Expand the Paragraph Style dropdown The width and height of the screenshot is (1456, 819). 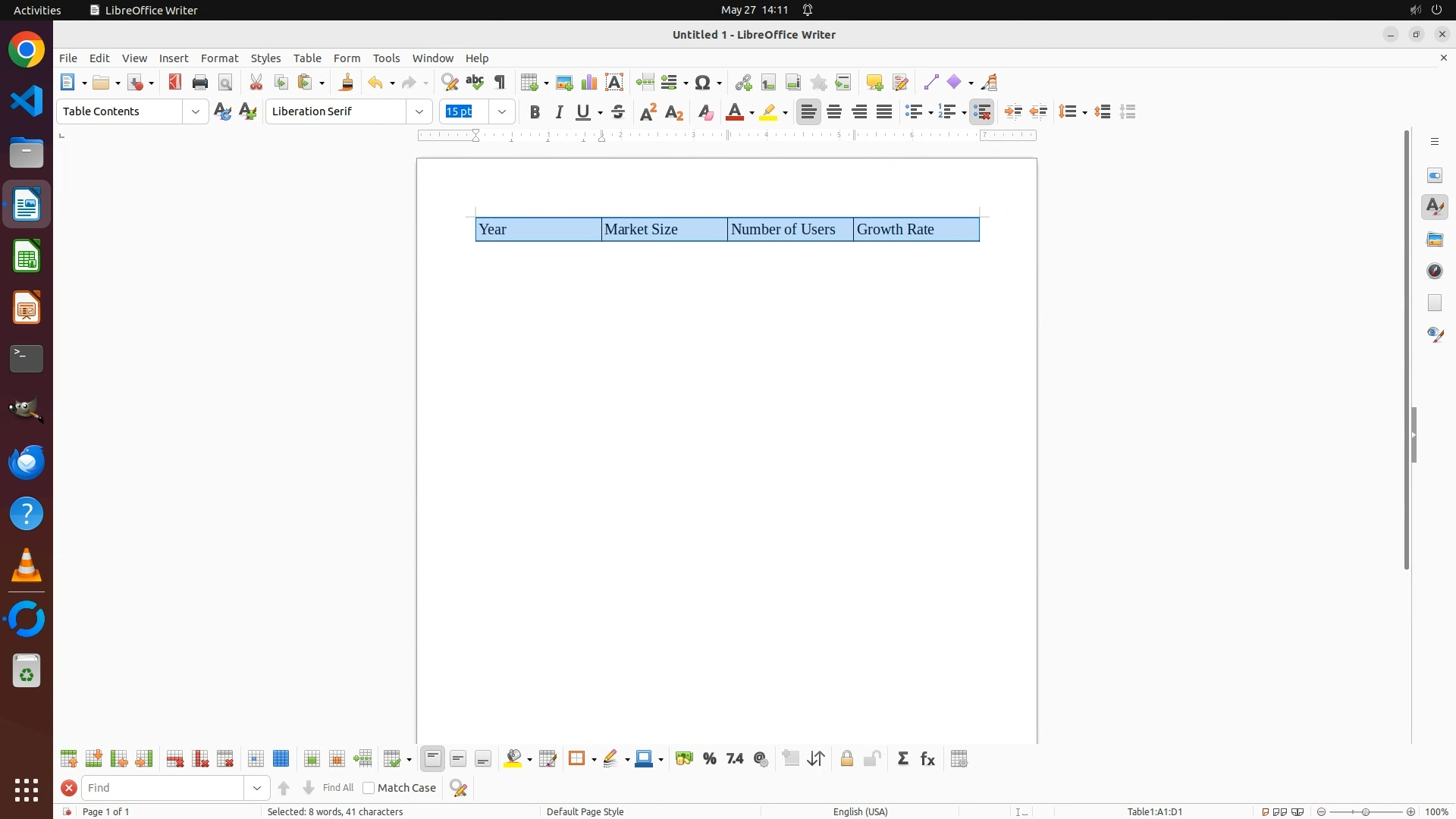196,112
